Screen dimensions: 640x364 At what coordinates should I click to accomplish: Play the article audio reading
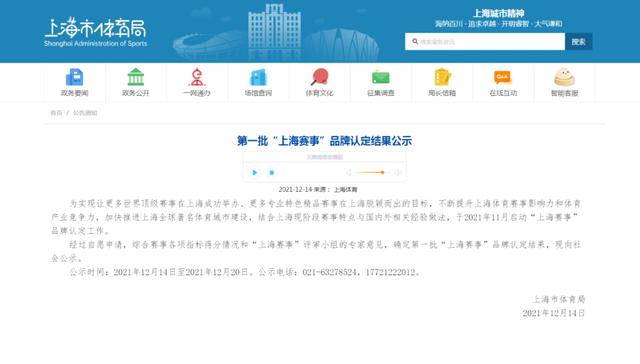pyautogui.click(x=255, y=173)
